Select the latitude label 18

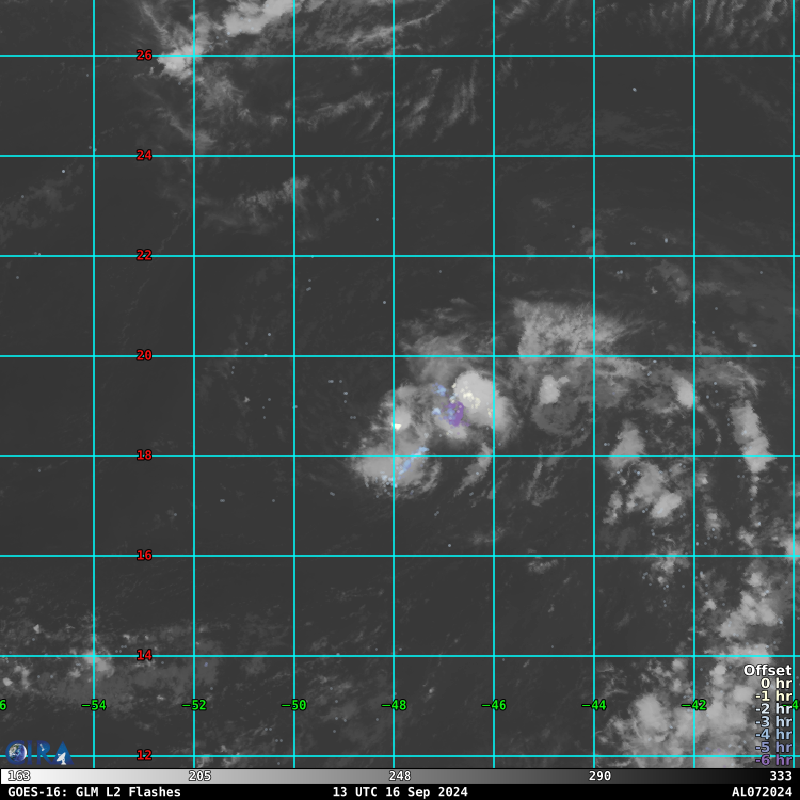coord(144,455)
